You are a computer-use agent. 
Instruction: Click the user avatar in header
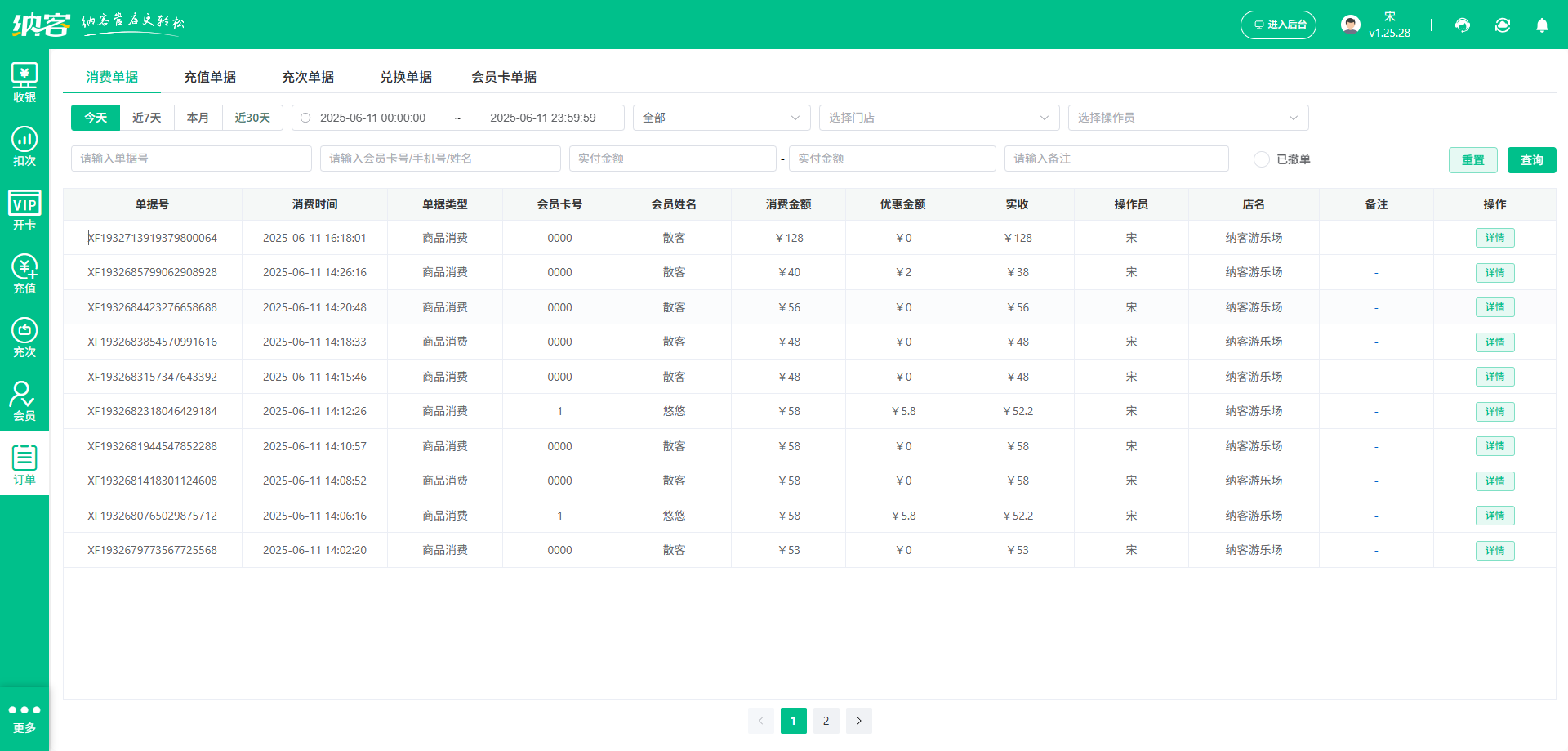(x=1351, y=25)
